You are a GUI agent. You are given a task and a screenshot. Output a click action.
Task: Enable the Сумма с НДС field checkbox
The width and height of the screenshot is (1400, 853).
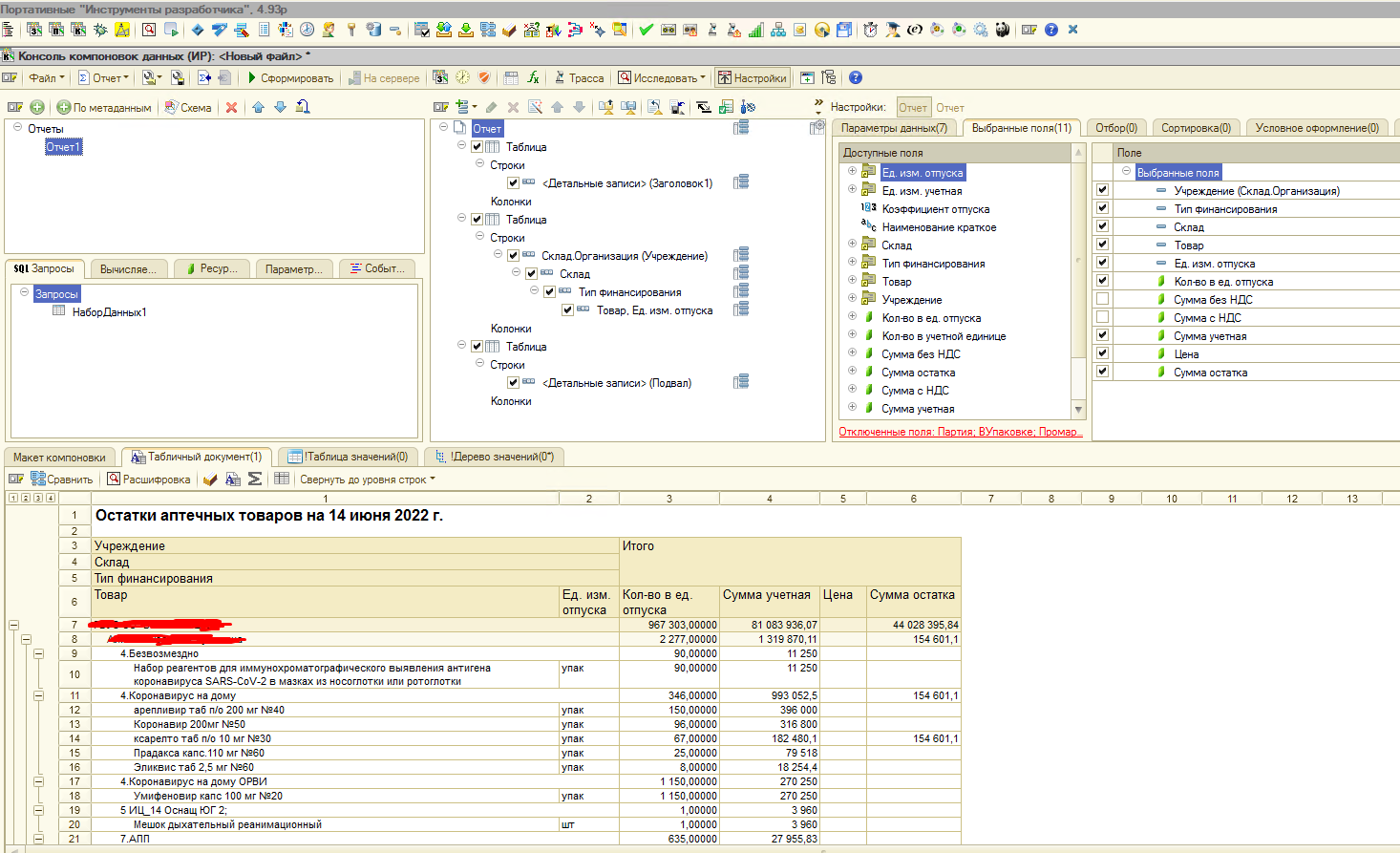[x=1102, y=317]
